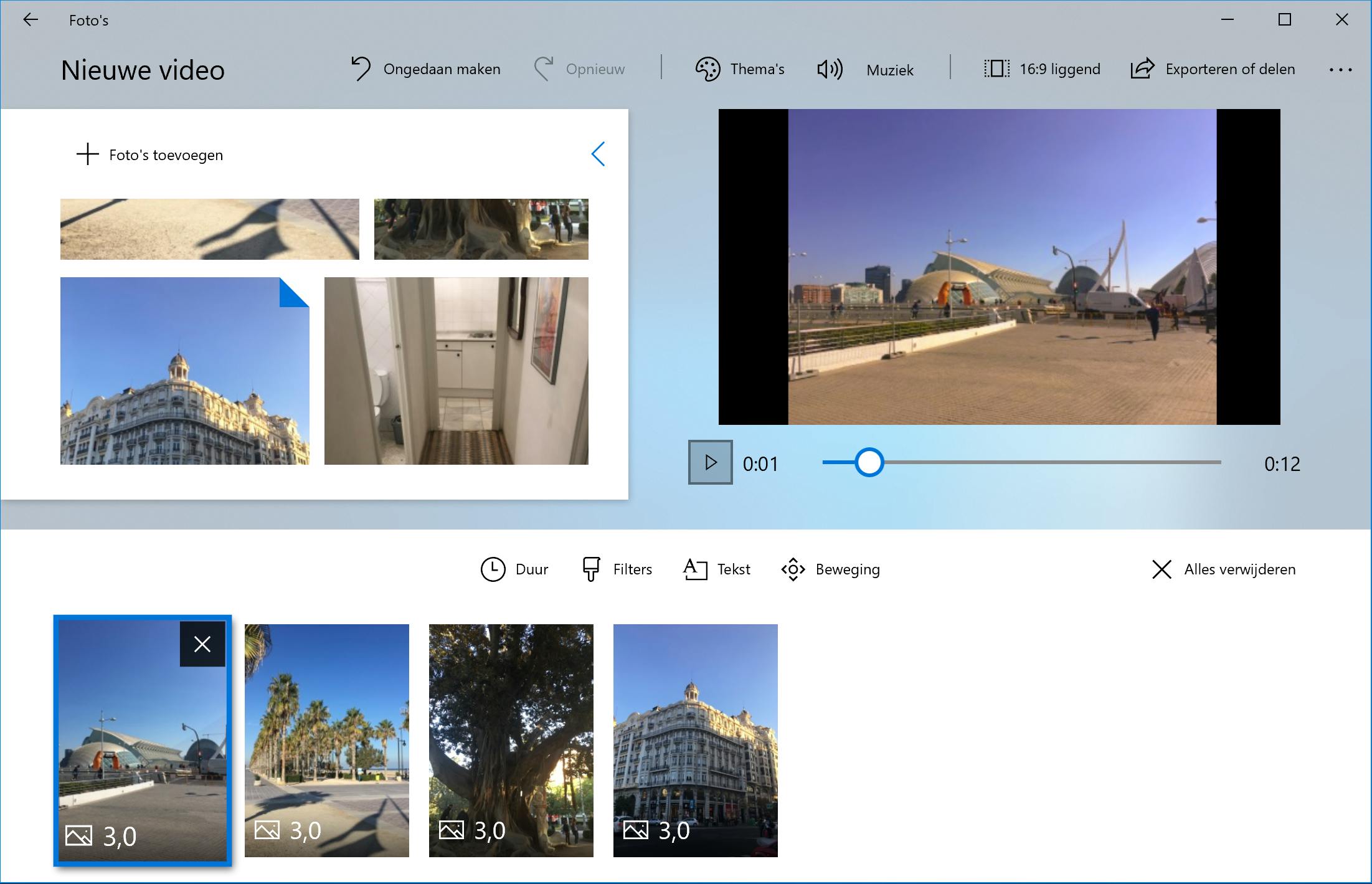
Task: Open Muziek sound options
Action: point(865,70)
